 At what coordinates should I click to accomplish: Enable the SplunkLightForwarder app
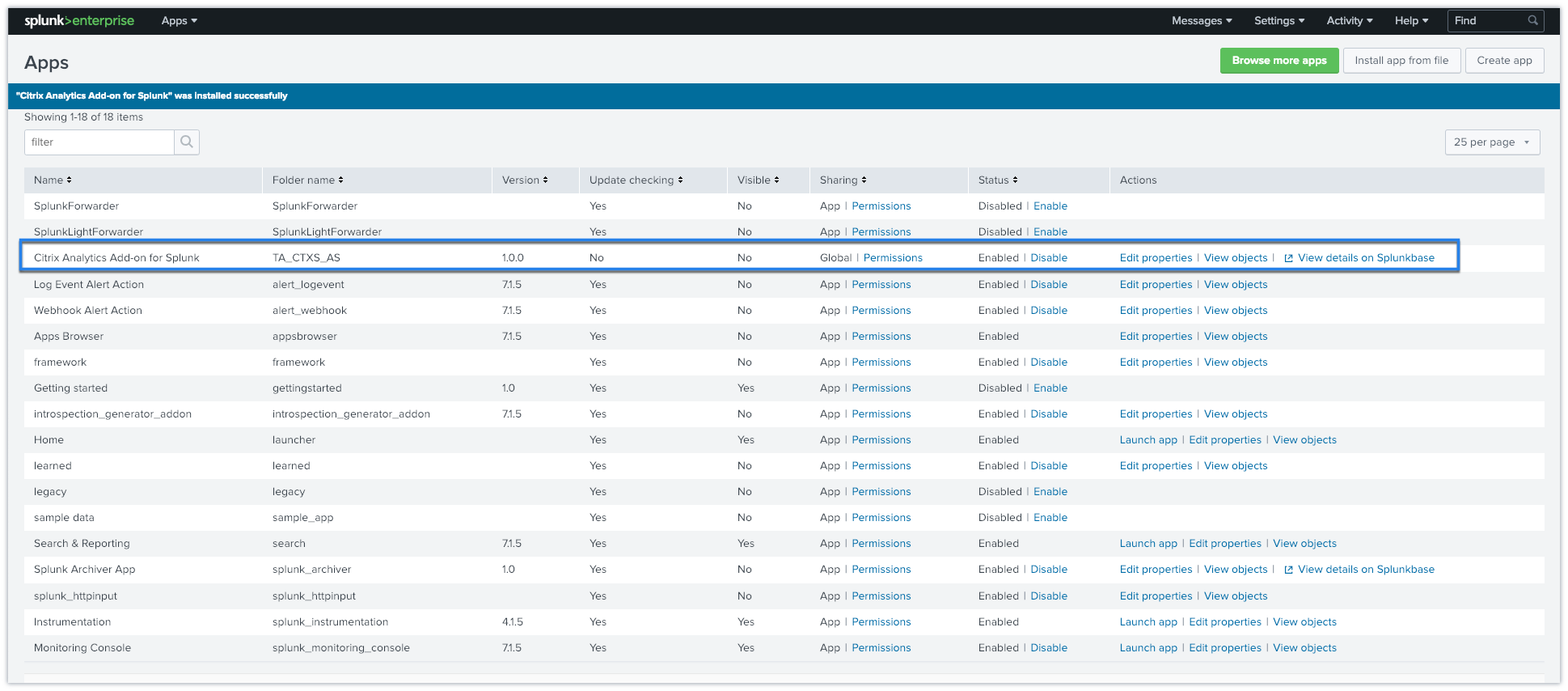[1050, 232]
